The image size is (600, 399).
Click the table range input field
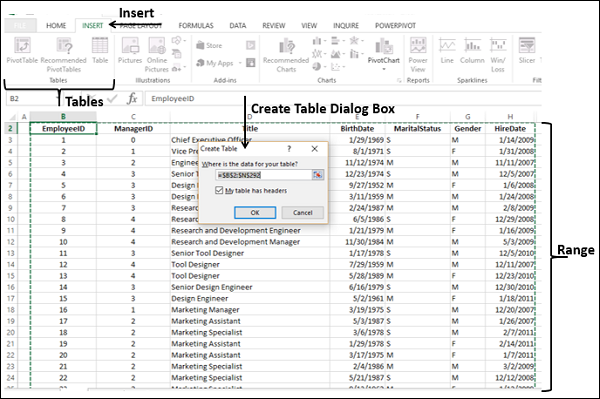click(x=264, y=175)
